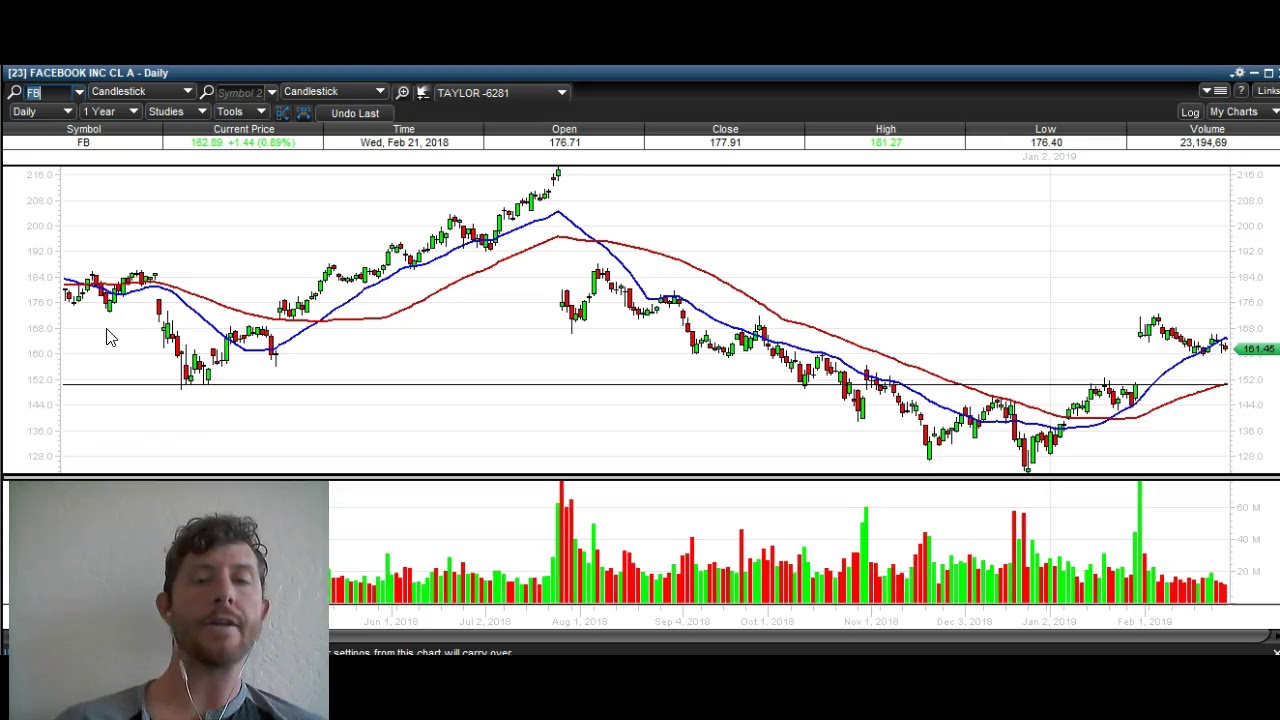Viewport: 1280px width, 720px height.
Task: Click the FB symbol input field
Action: [x=49, y=92]
